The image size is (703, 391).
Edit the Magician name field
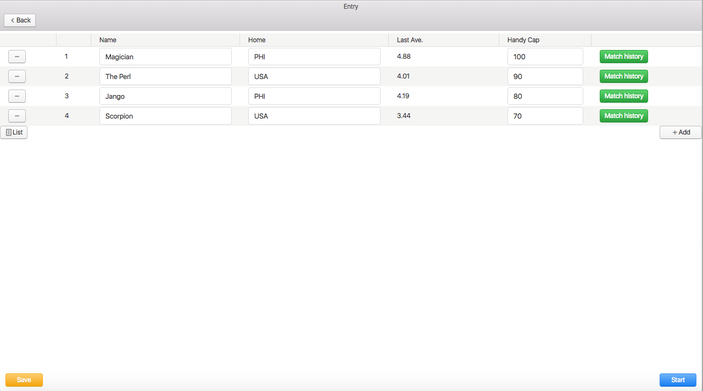point(165,56)
